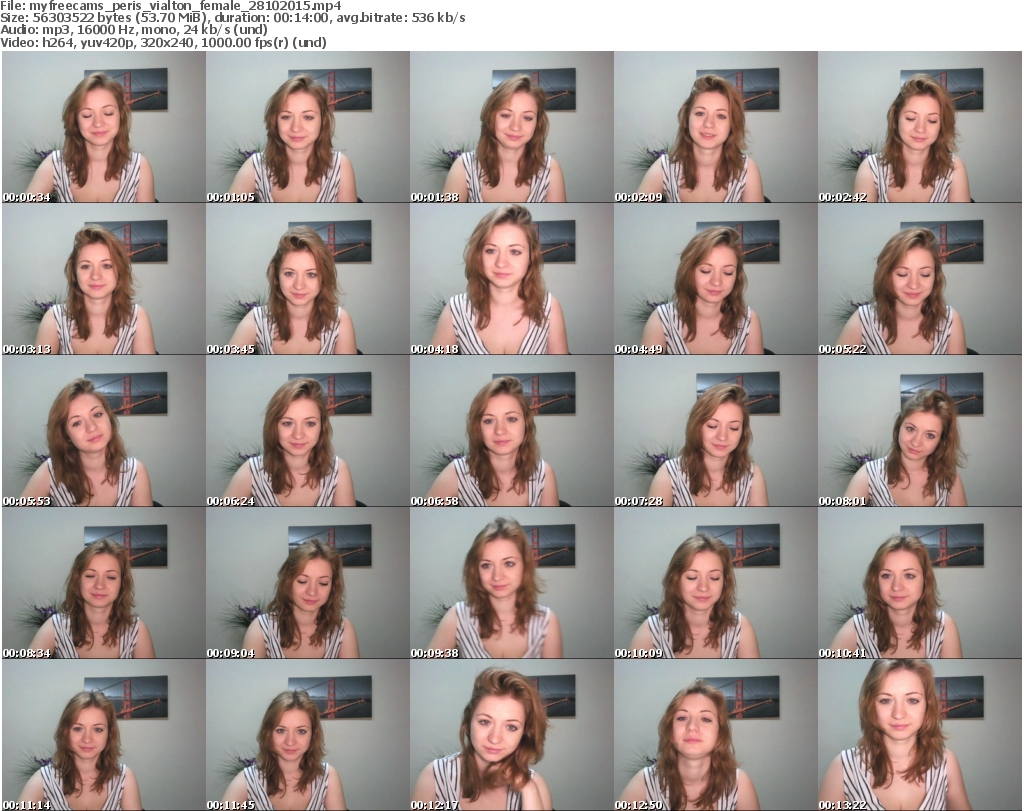Click the Audio mp3 info line
The width and height of the screenshot is (1024, 811).
(x=134, y=30)
